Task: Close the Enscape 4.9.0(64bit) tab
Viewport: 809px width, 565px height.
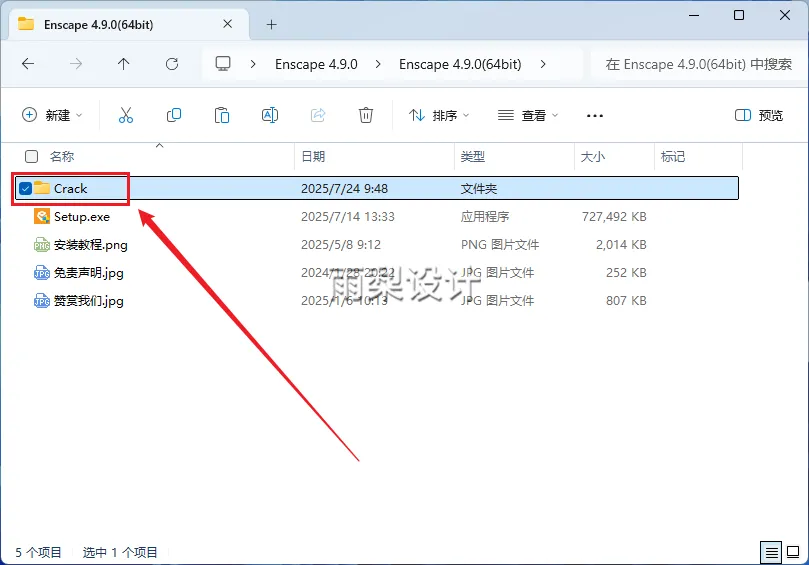Action: point(228,24)
